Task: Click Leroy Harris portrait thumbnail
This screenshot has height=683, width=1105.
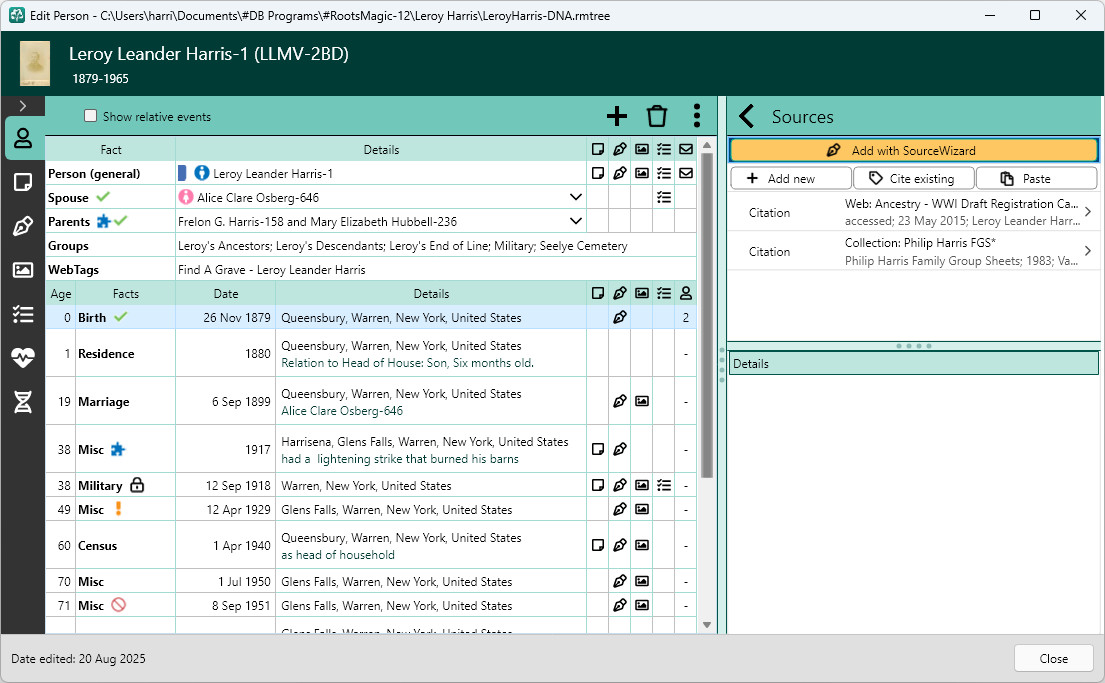Action: coord(35,63)
